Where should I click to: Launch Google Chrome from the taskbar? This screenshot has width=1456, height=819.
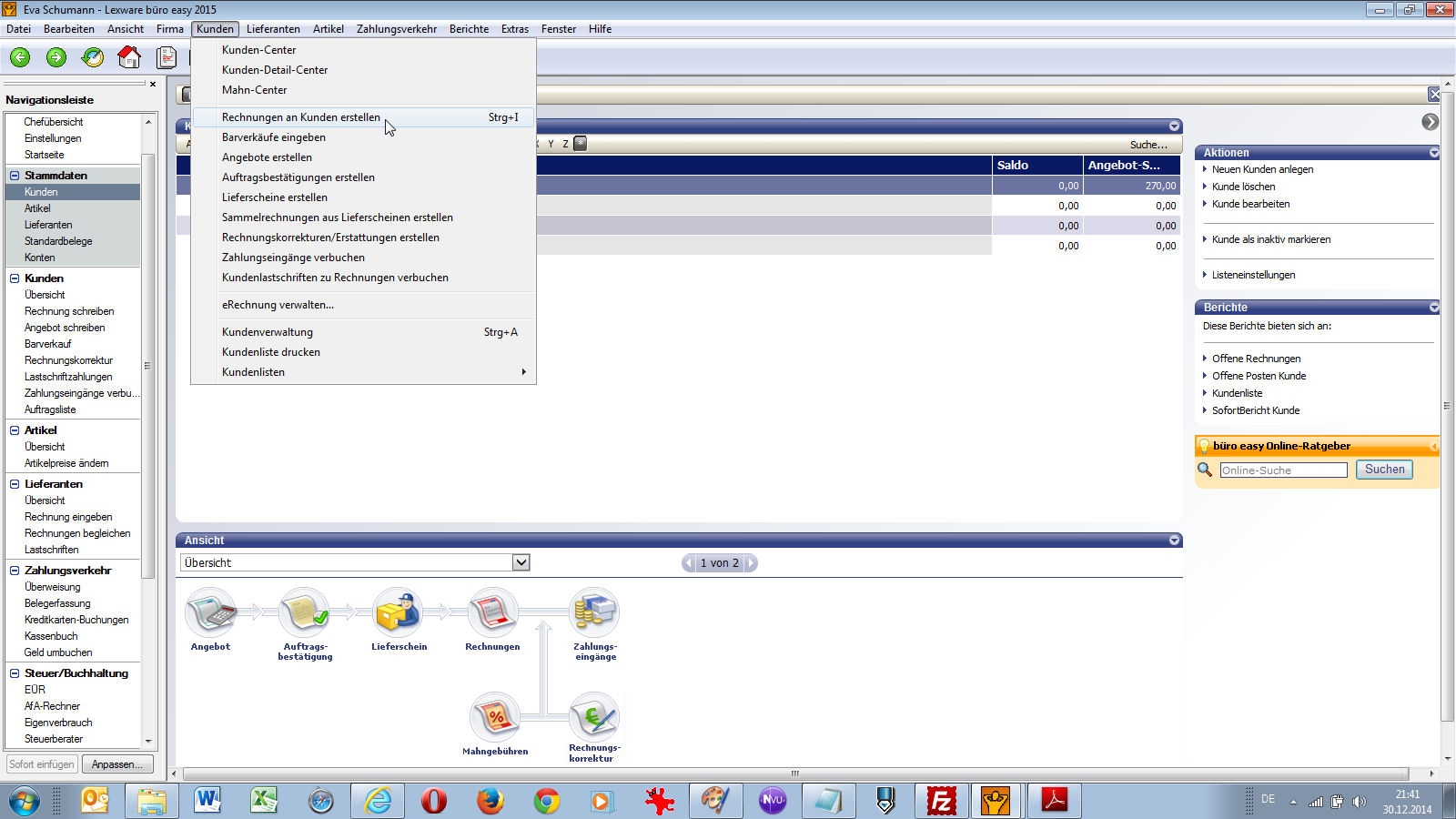(x=546, y=801)
